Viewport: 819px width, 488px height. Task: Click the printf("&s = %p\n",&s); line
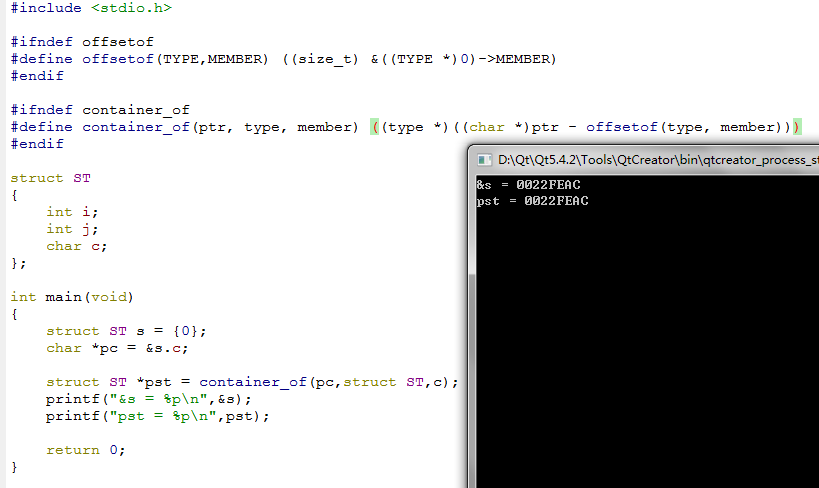coord(149,399)
